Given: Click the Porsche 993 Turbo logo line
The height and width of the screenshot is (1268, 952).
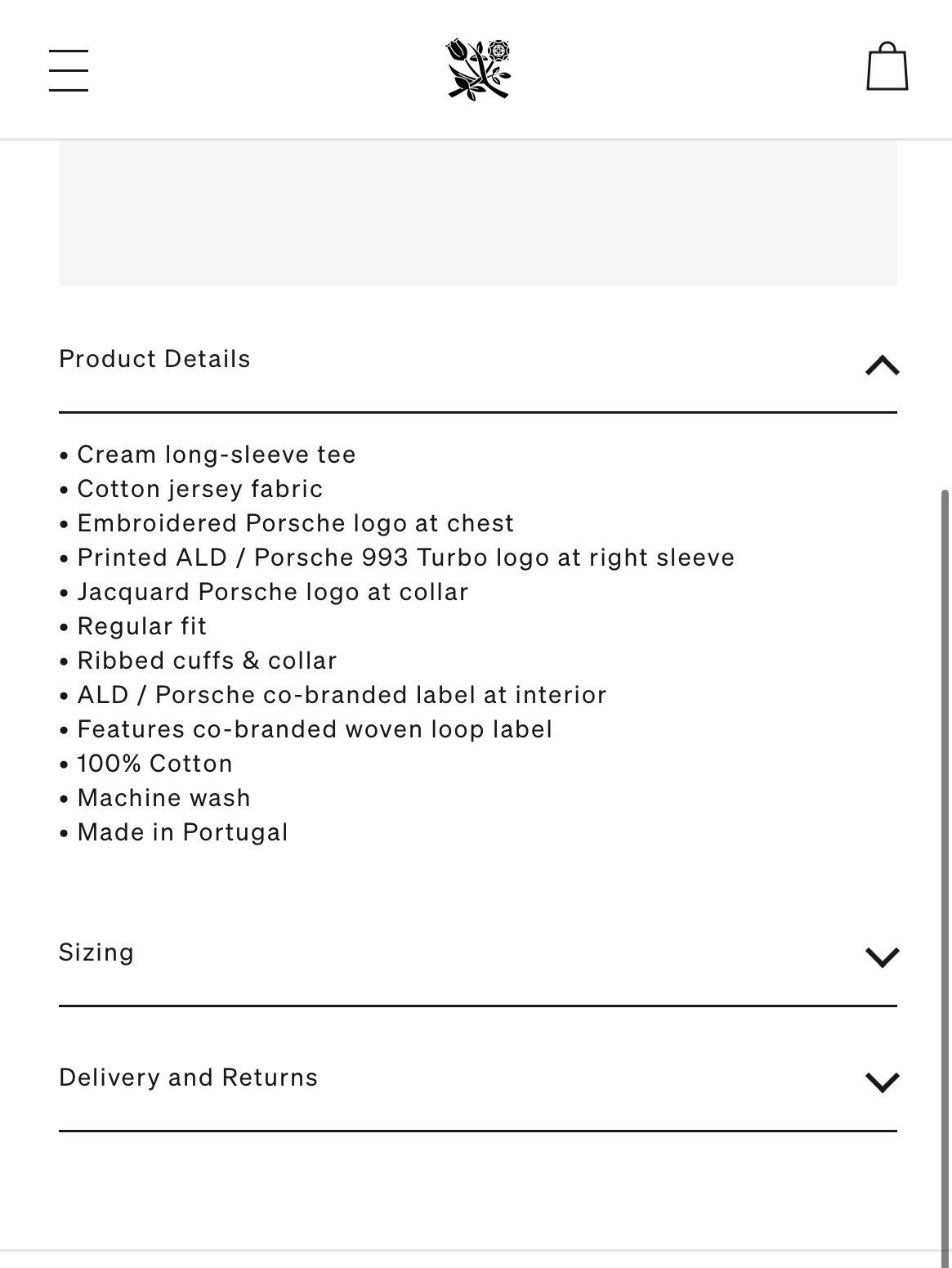Looking at the screenshot, I should click(x=397, y=558).
